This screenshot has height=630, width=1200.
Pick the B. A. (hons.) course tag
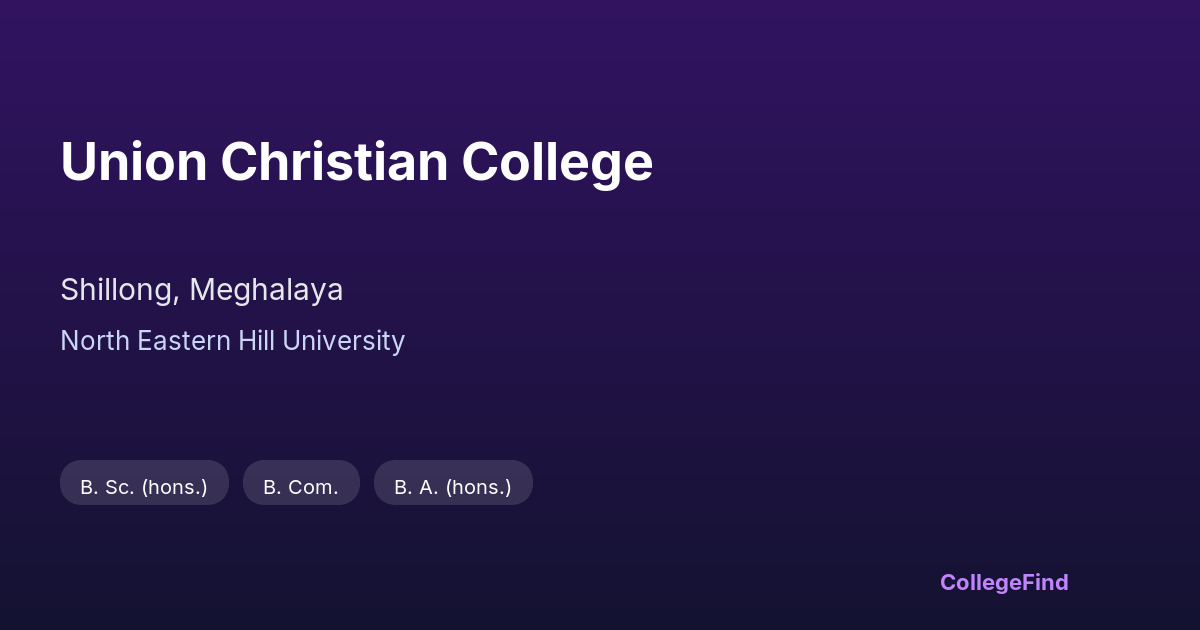453,487
